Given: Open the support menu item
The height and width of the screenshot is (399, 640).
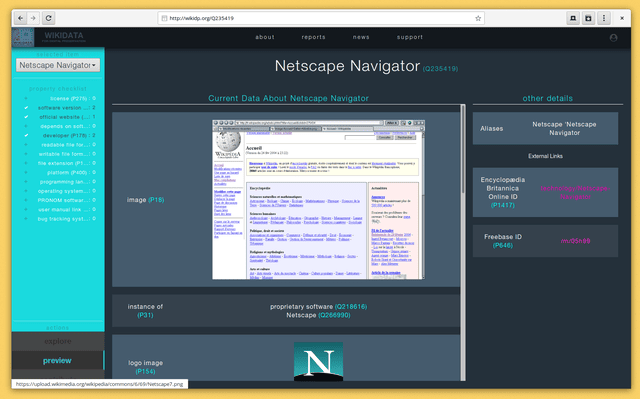Looking at the screenshot, I should (410, 37).
